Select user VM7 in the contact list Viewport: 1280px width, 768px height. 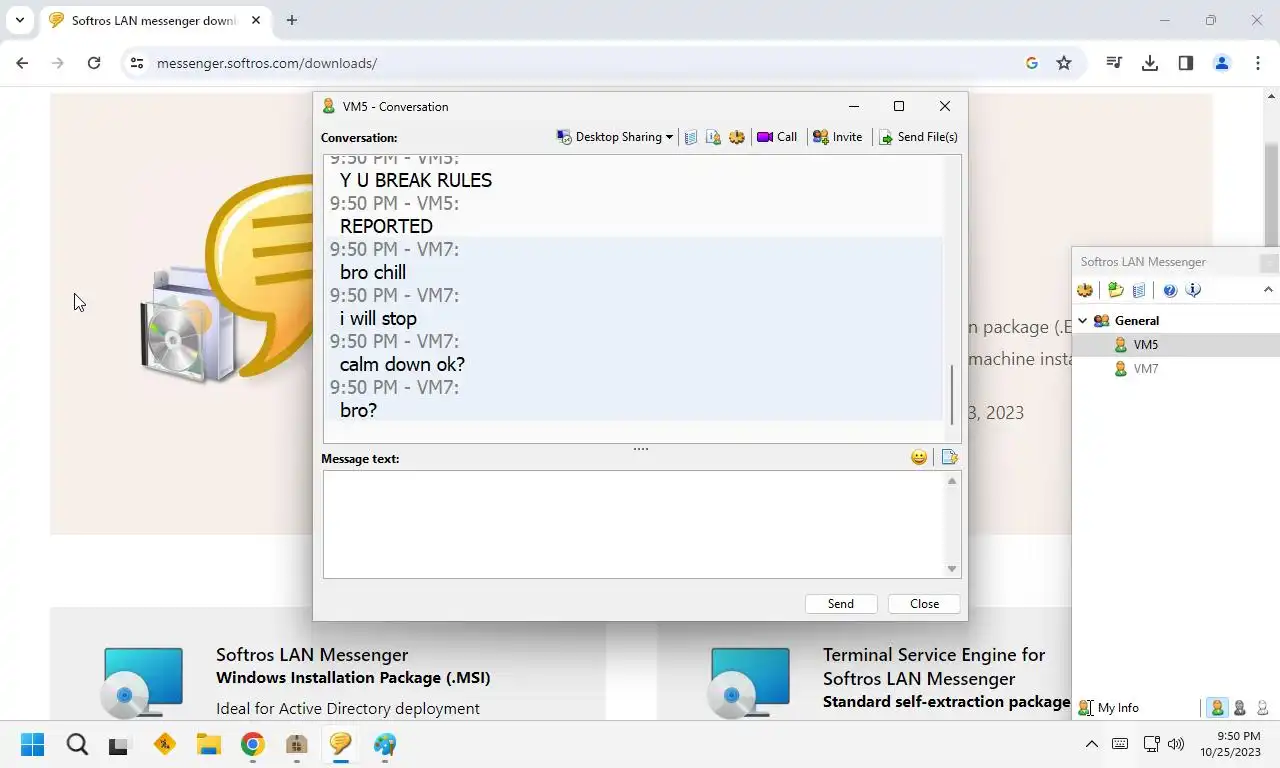click(1176, 369)
